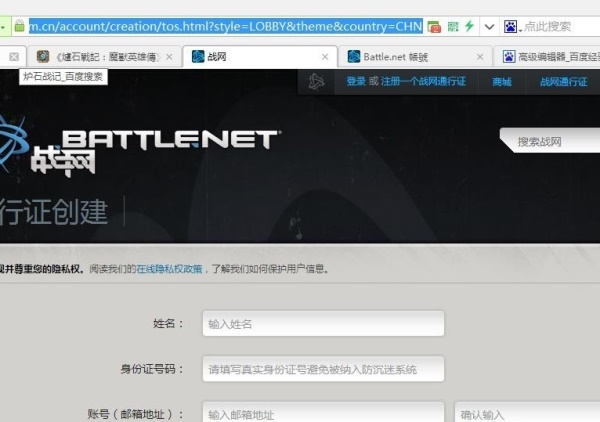Viewport: 600px width, 422px height.
Task: Click the Battle.net logo in page header
Action: coord(168,139)
